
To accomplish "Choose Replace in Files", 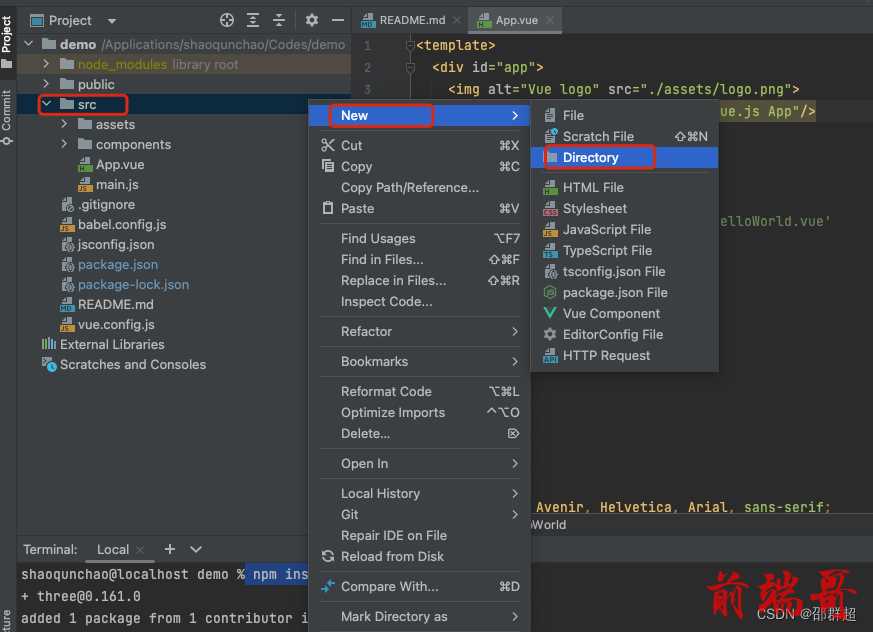I will point(419,281).
